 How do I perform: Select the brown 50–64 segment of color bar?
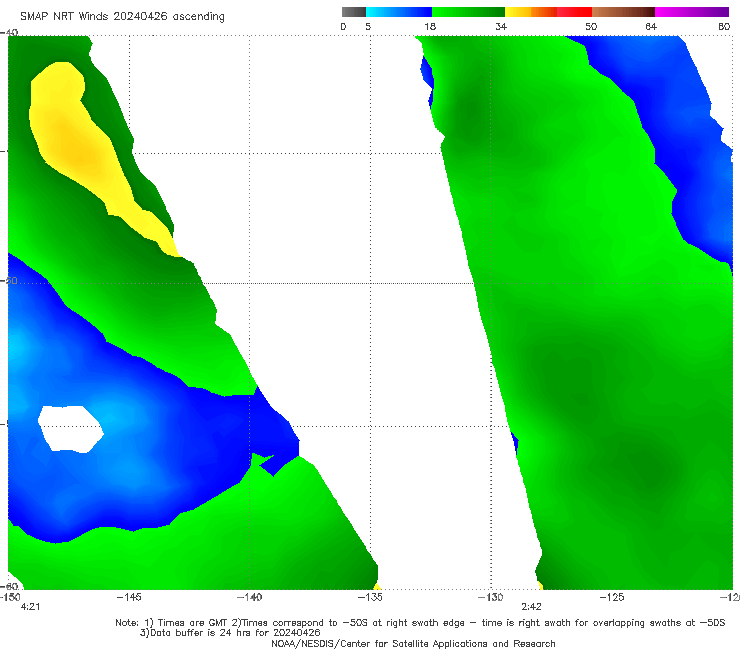tap(623, 12)
